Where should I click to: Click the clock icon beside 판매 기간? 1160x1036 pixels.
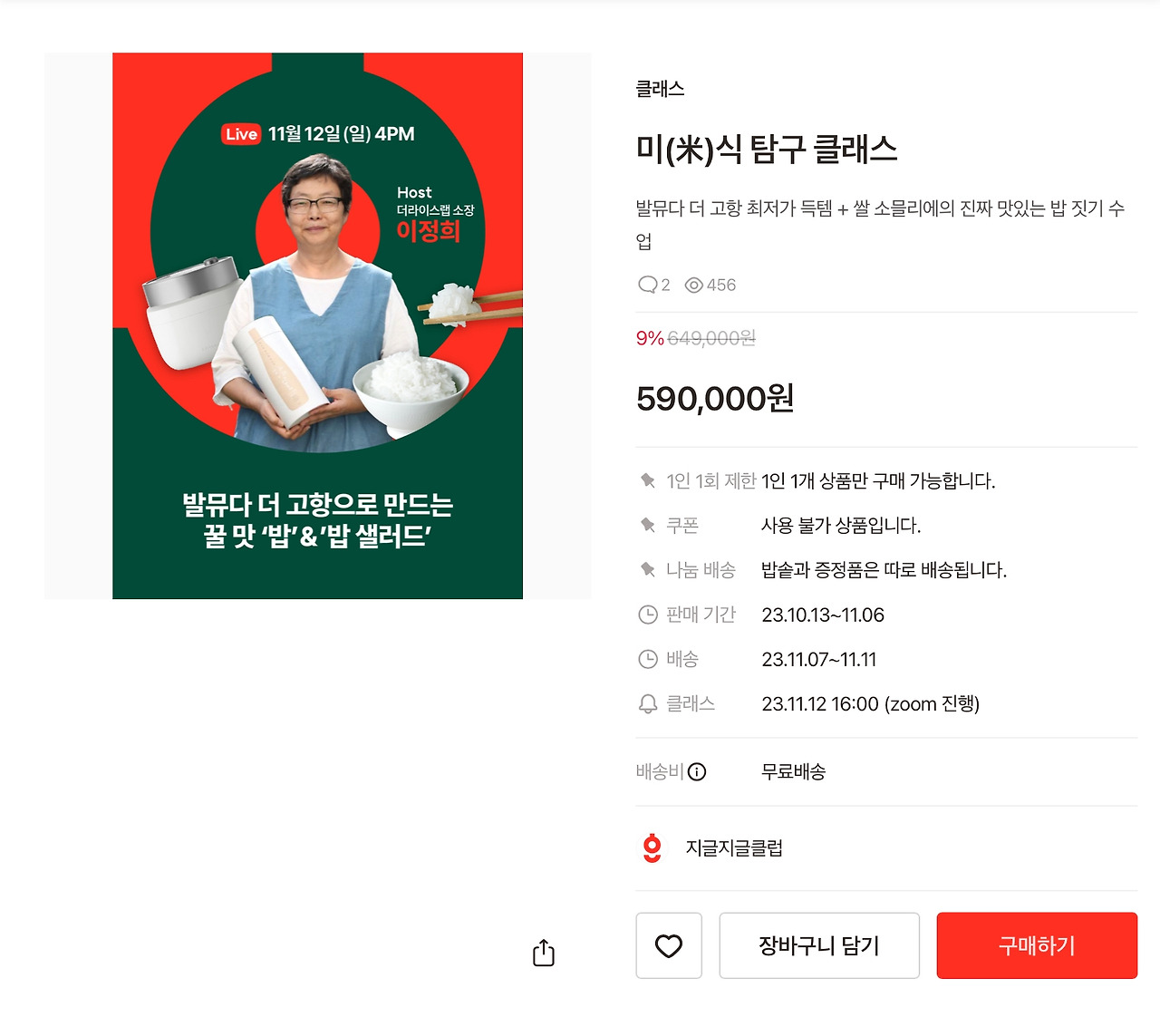point(648,615)
